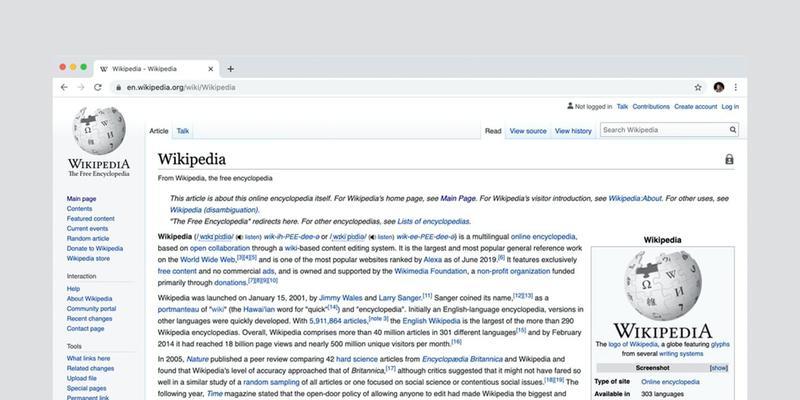800x400 pixels.
Task: Click the infobox Wikipedia globe image
Action: [662, 285]
